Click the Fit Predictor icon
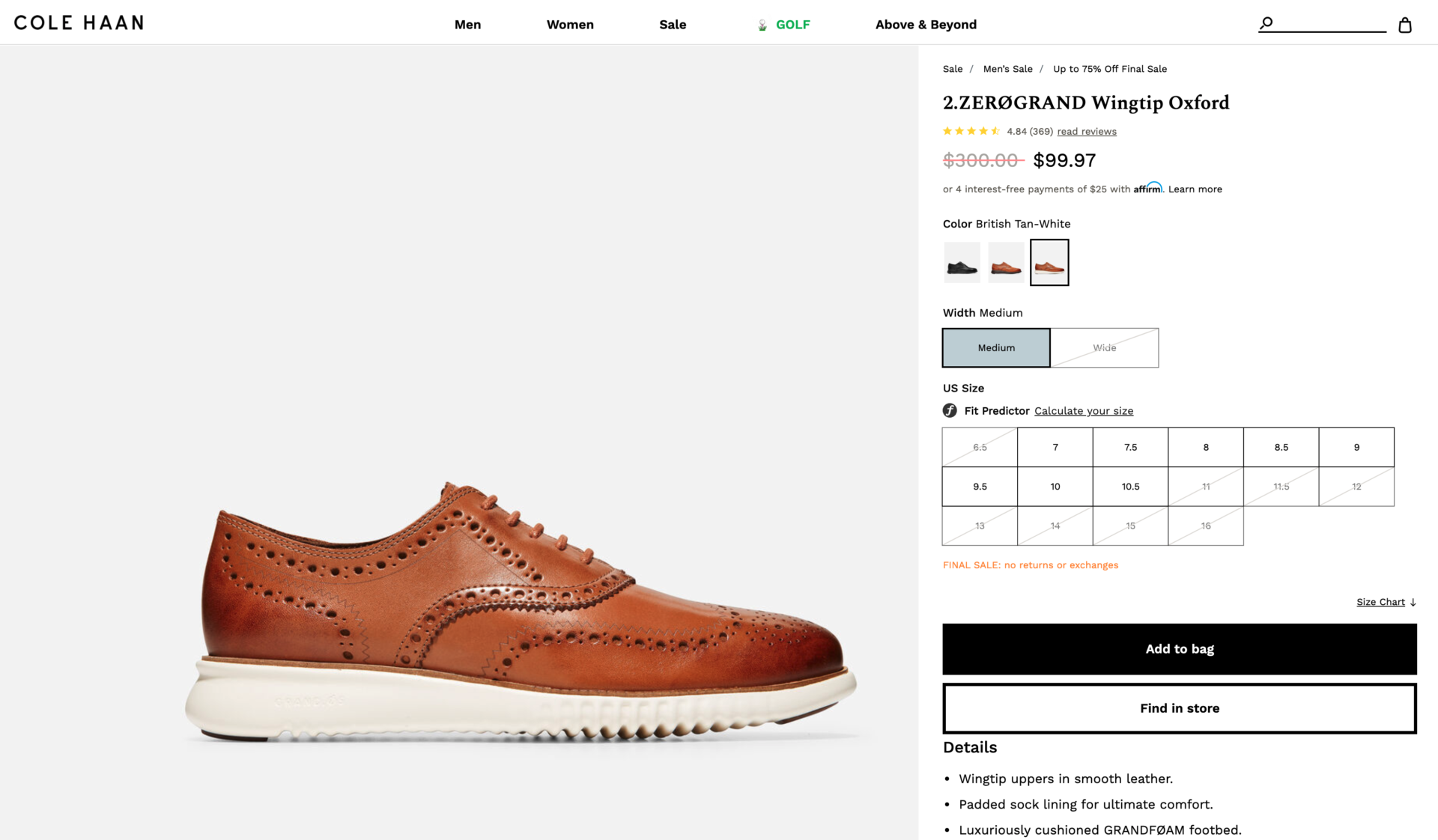Image resolution: width=1438 pixels, height=840 pixels. coord(950,410)
